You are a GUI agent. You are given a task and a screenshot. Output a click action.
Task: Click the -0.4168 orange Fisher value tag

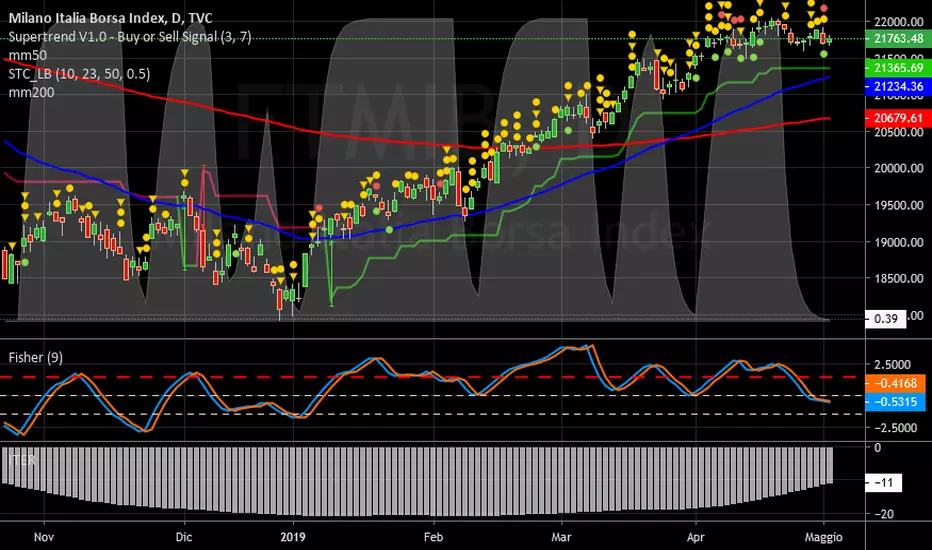[x=895, y=383]
